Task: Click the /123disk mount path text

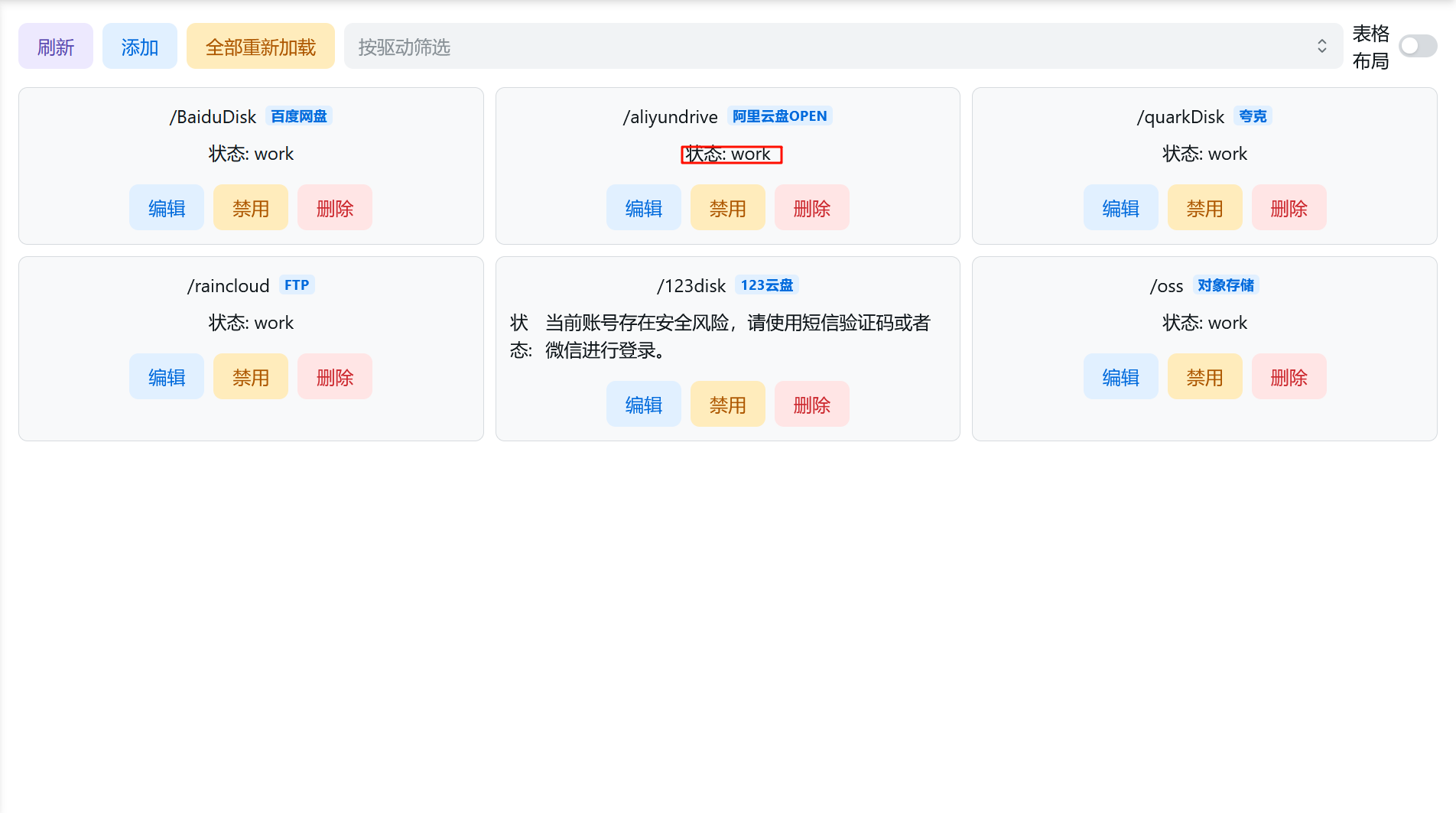Action: tap(691, 286)
